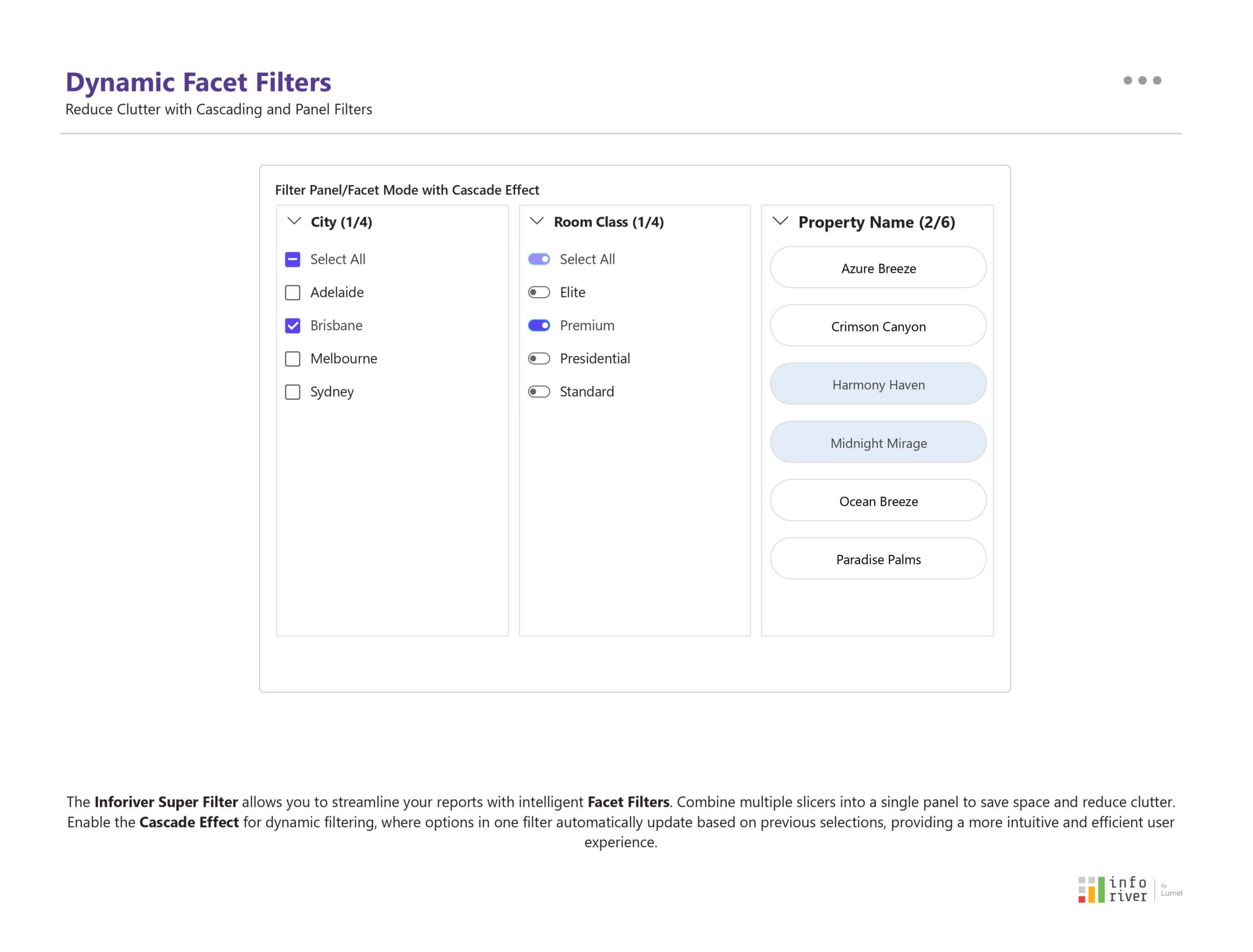Toggle Select All switch under Room Class
Viewport: 1253px width, 952px height.
tap(539, 259)
